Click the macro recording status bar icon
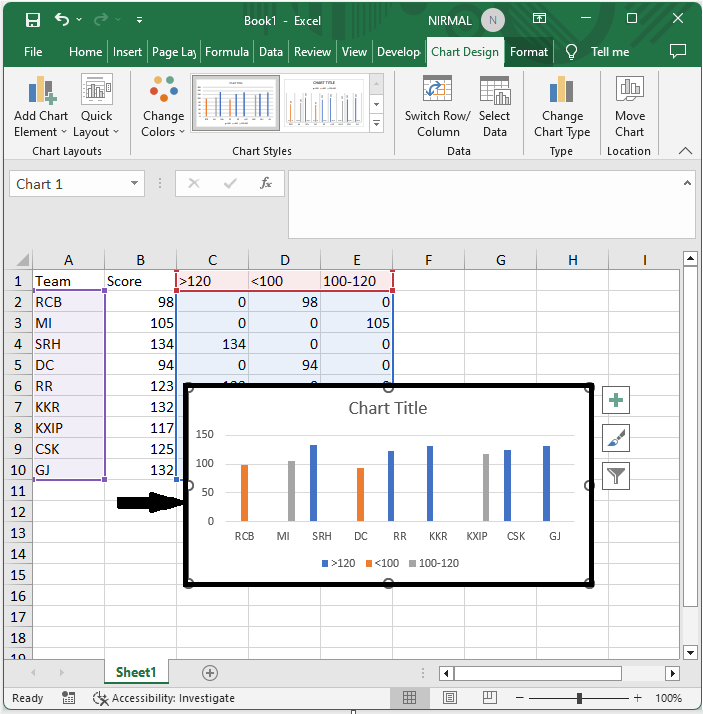Viewport: 703px width, 714px height. point(69,698)
